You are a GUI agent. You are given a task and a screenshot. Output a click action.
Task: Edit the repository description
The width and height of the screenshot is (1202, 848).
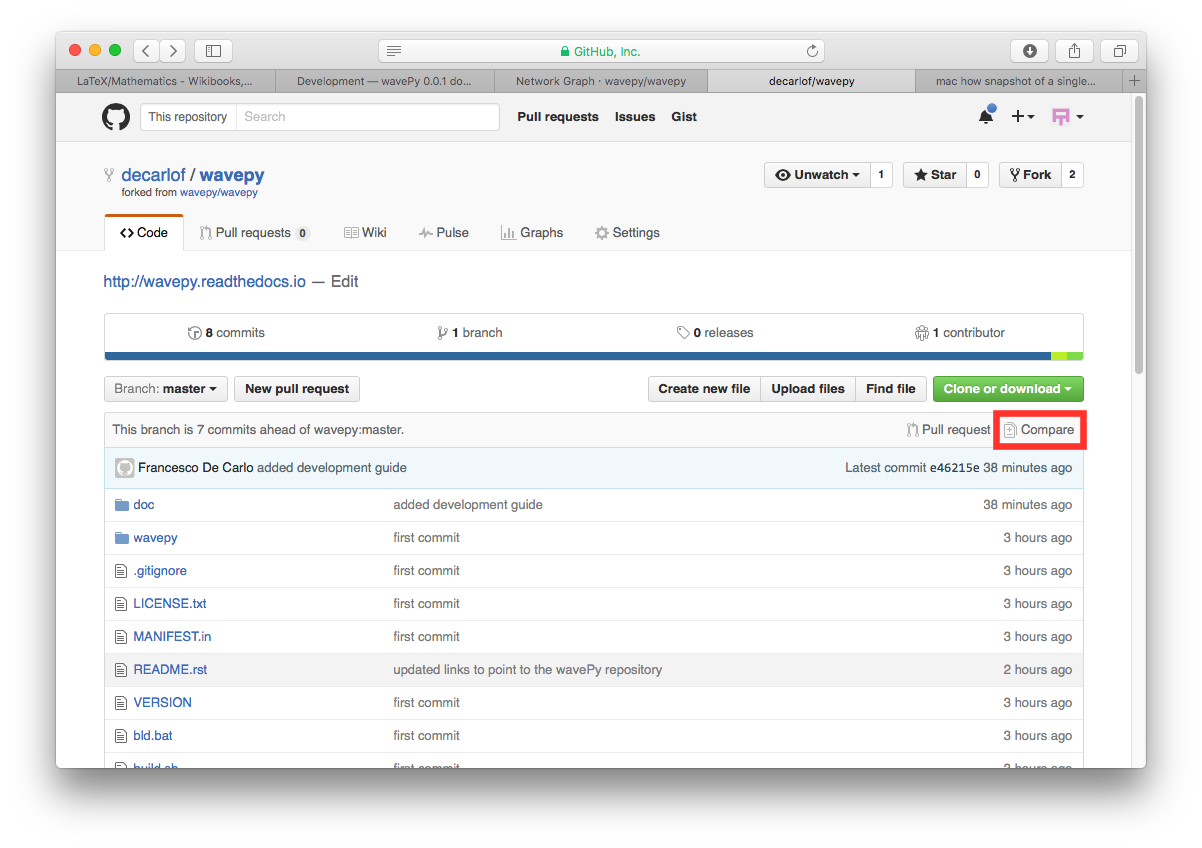[x=344, y=282]
